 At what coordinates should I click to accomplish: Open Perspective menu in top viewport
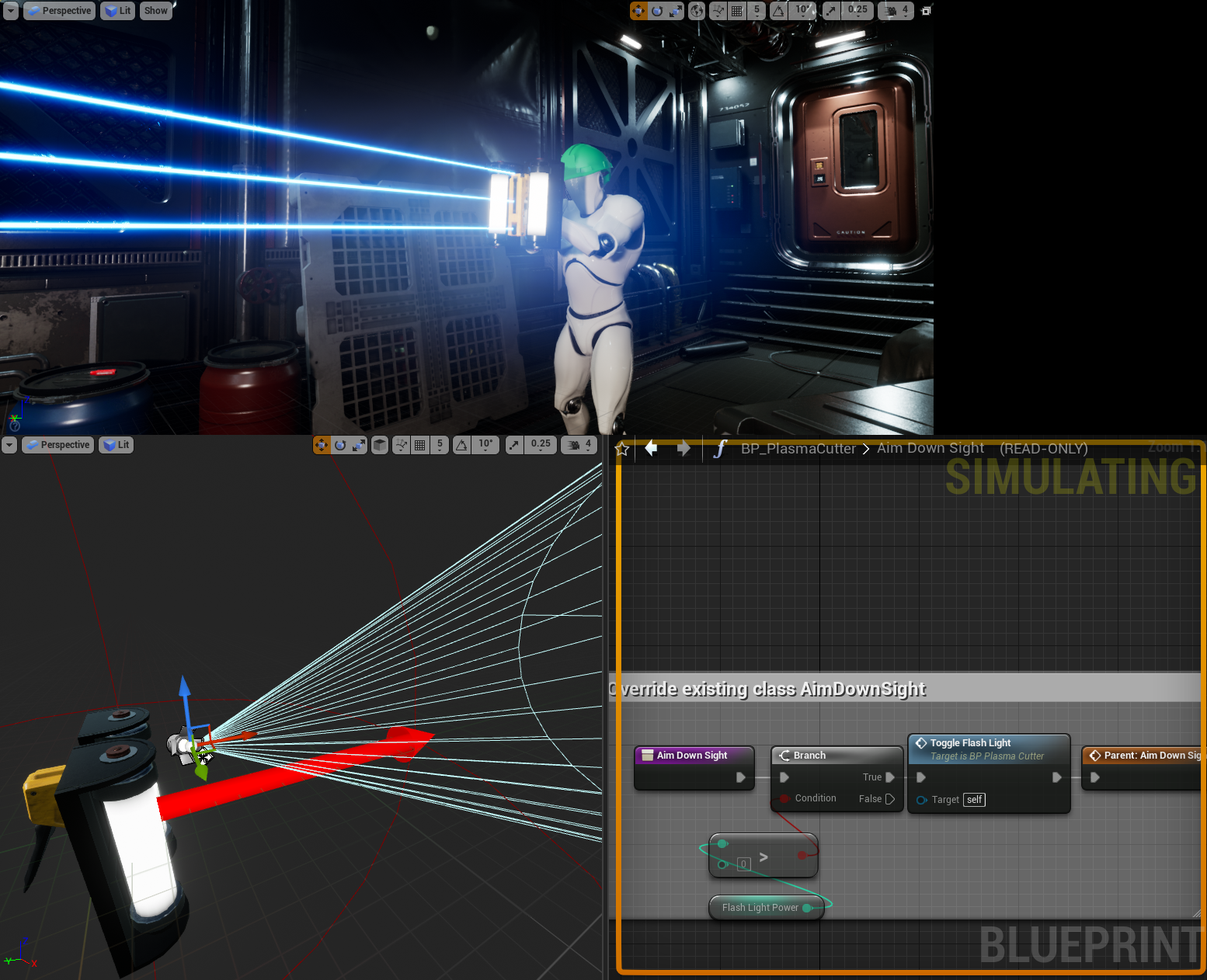pyautogui.click(x=59, y=11)
